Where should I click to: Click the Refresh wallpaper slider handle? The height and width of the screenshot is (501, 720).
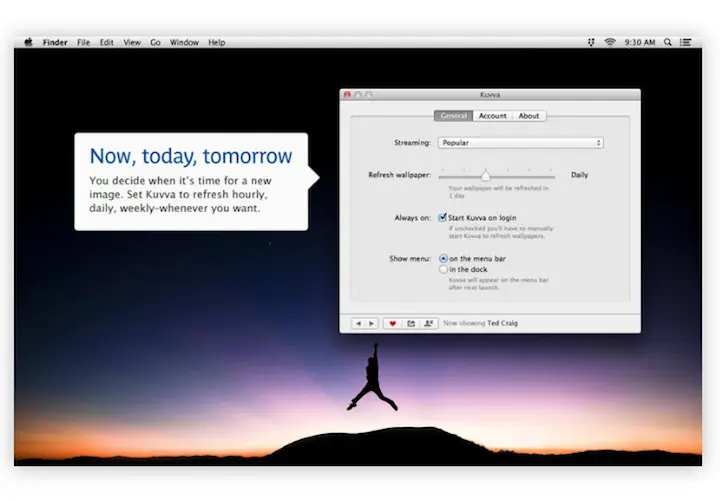(485, 175)
